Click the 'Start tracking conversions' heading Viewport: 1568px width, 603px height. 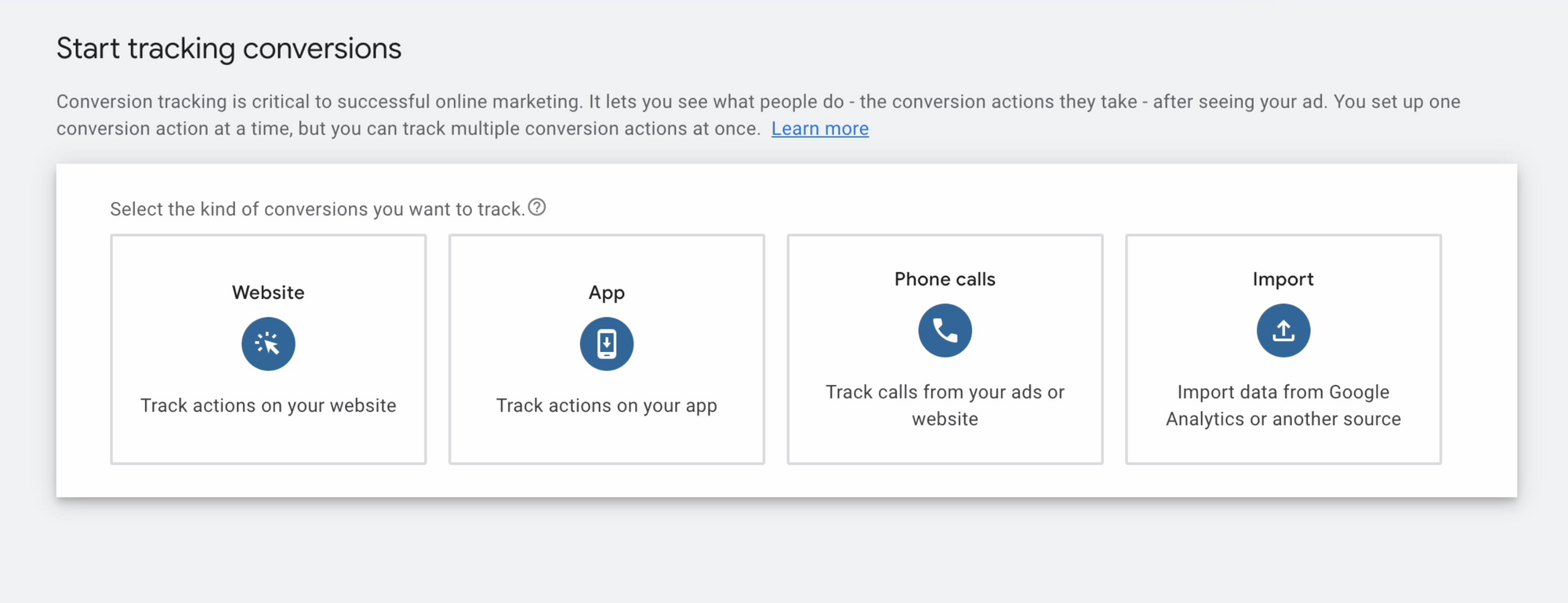[x=229, y=49]
